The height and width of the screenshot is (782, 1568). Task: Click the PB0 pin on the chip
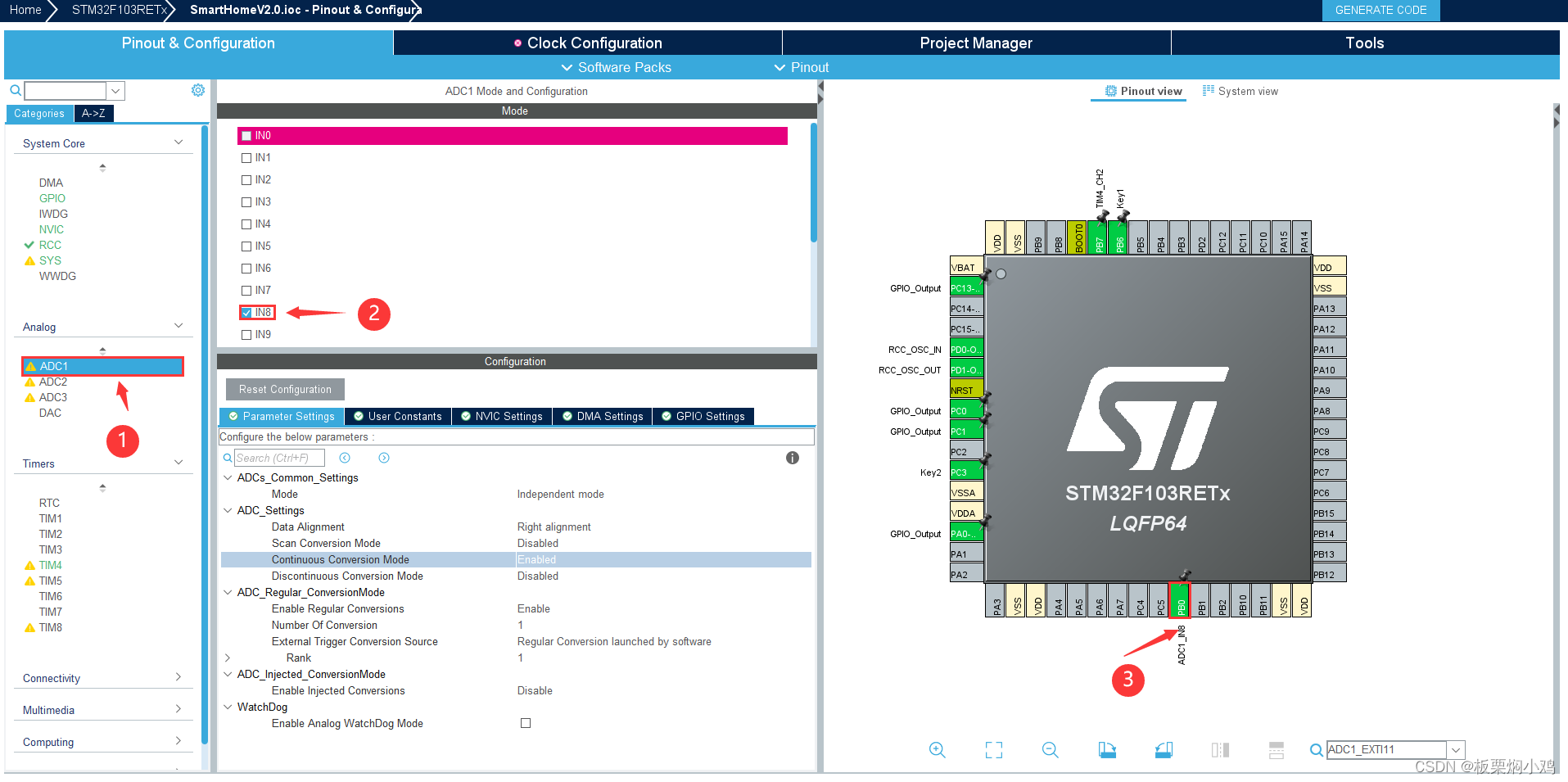(x=1180, y=599)
